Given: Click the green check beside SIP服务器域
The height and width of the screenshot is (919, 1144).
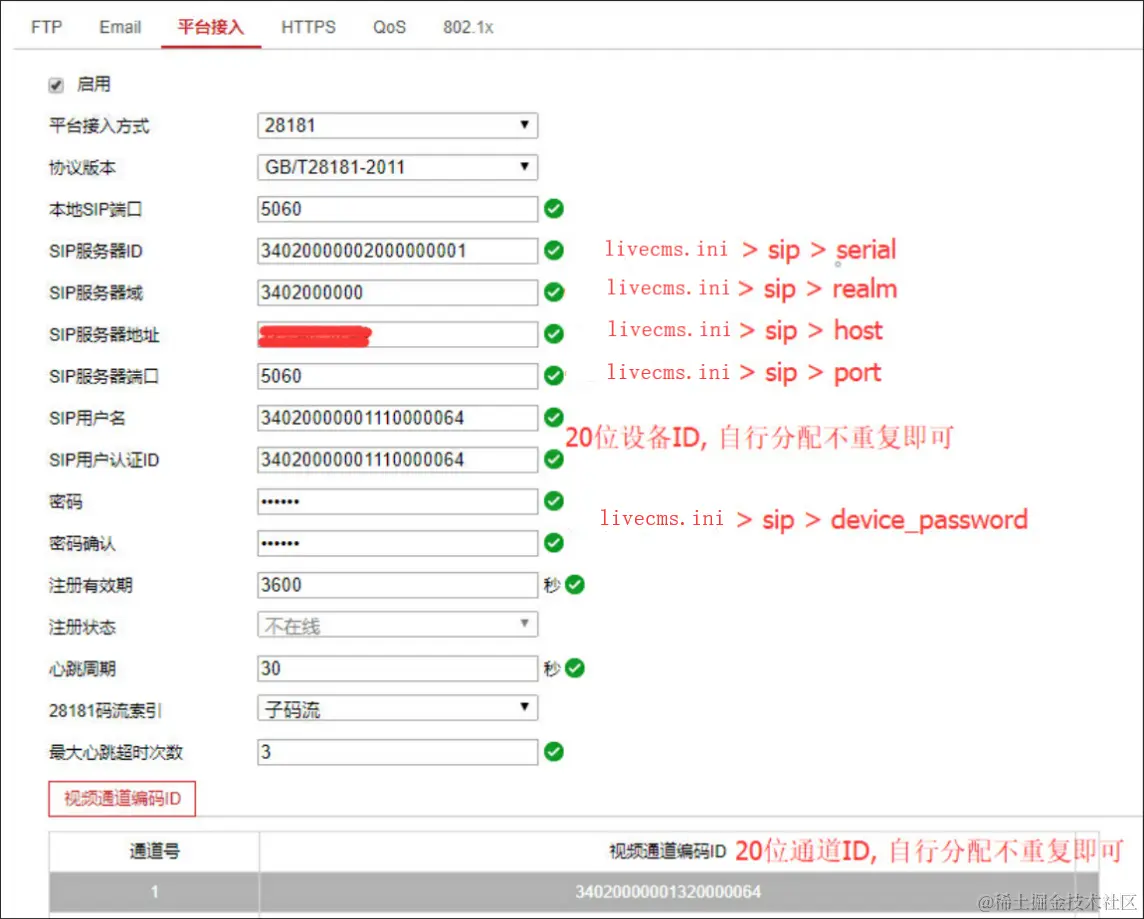Looking at the screenshot, I should point(553,292).
